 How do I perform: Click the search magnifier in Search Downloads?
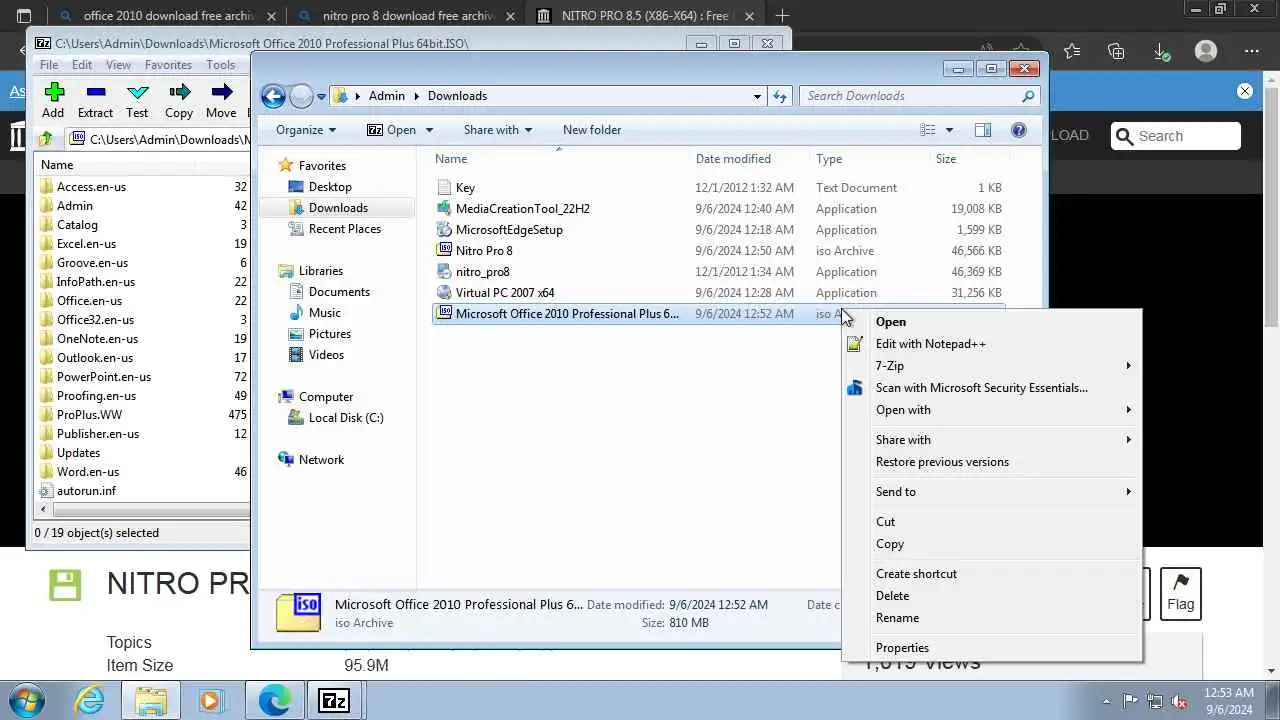1028,96
